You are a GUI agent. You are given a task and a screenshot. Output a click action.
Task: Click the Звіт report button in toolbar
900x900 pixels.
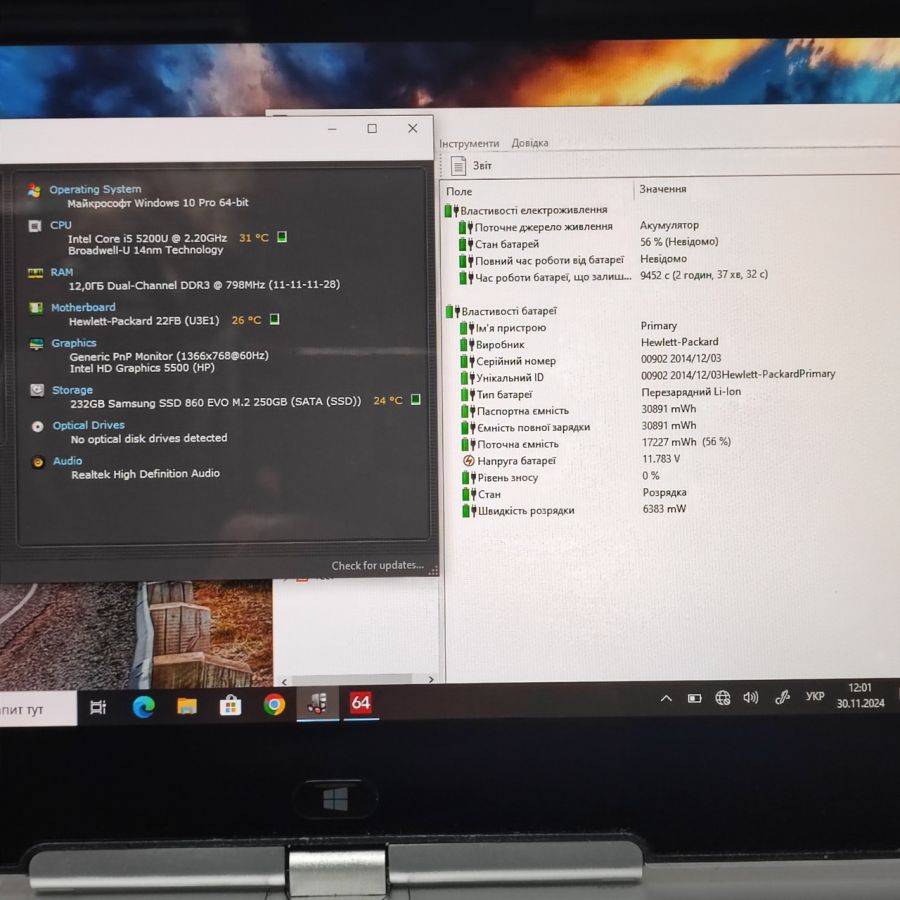point(471,166)
